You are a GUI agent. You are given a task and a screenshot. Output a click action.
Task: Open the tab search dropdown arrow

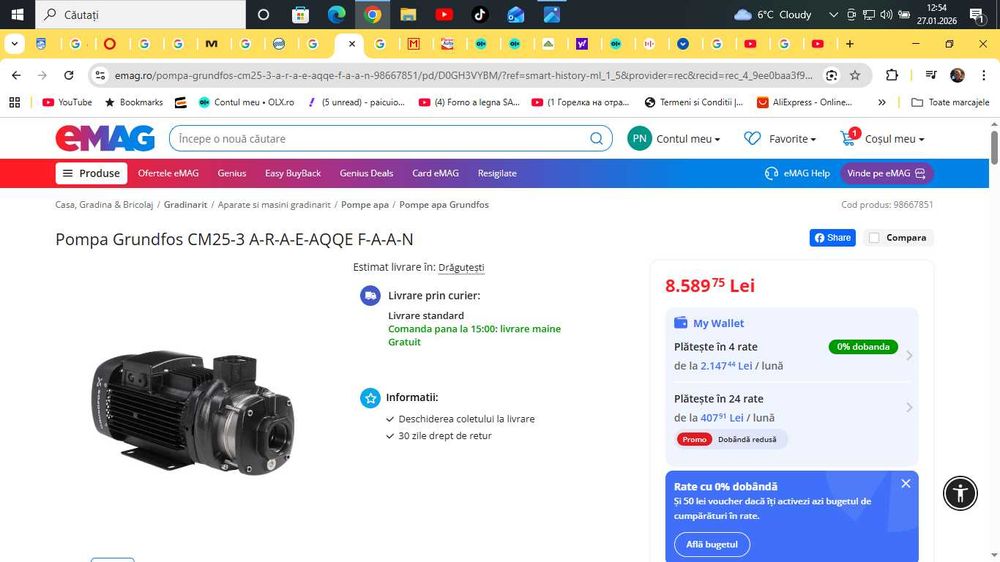pyautogui.click(x=14, y=44)
